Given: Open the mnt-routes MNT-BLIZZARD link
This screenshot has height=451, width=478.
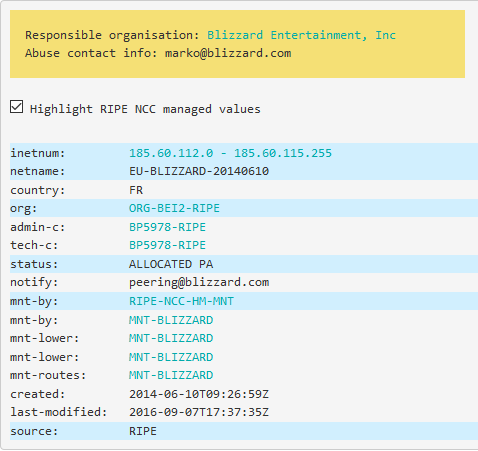Looking at the screenshot, I should (x=171, y=375).
